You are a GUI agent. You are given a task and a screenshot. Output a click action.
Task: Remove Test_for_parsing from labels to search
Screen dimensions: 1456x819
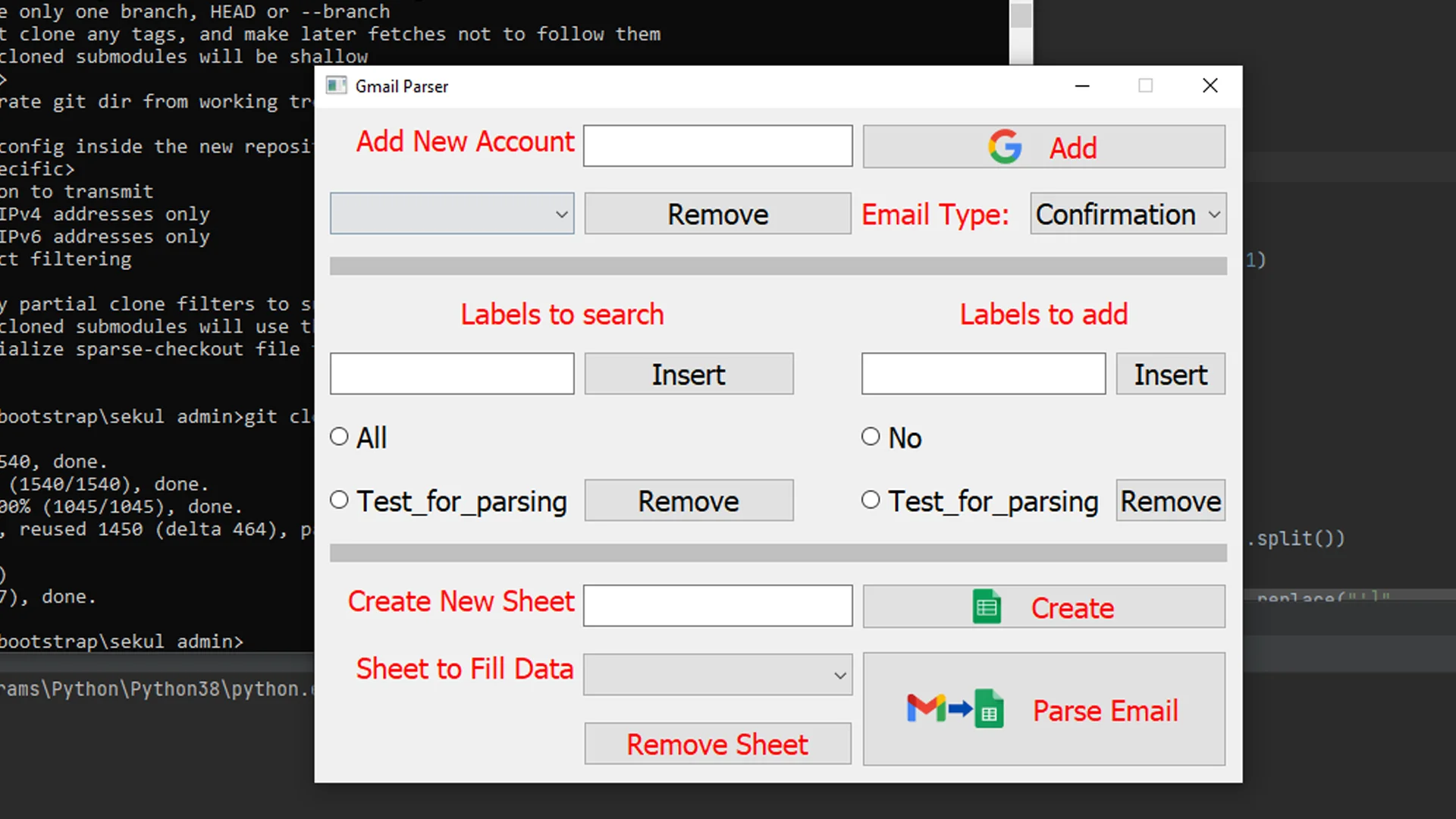point(689,500)
